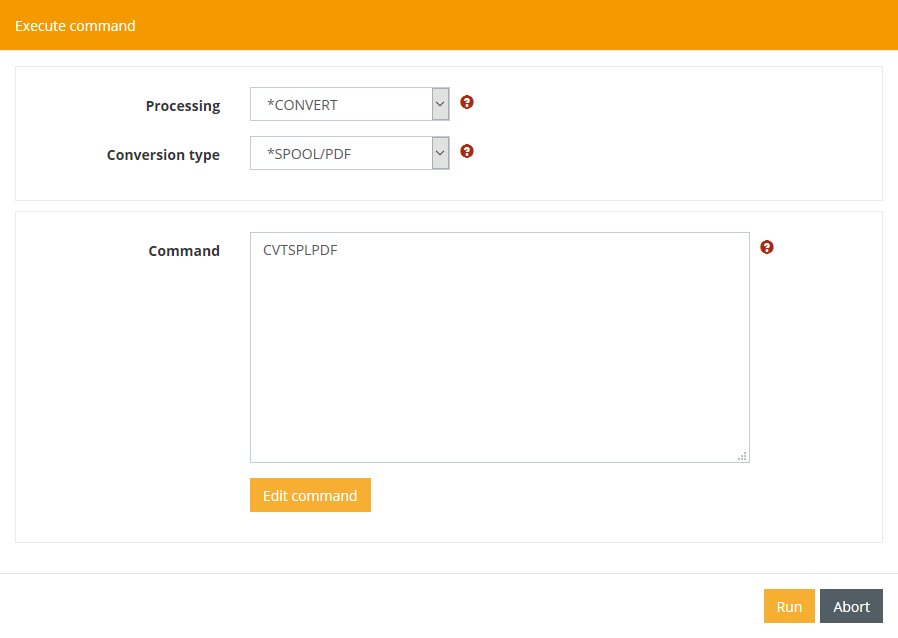Click blank space in the Processing settings panel

[680, 130]
